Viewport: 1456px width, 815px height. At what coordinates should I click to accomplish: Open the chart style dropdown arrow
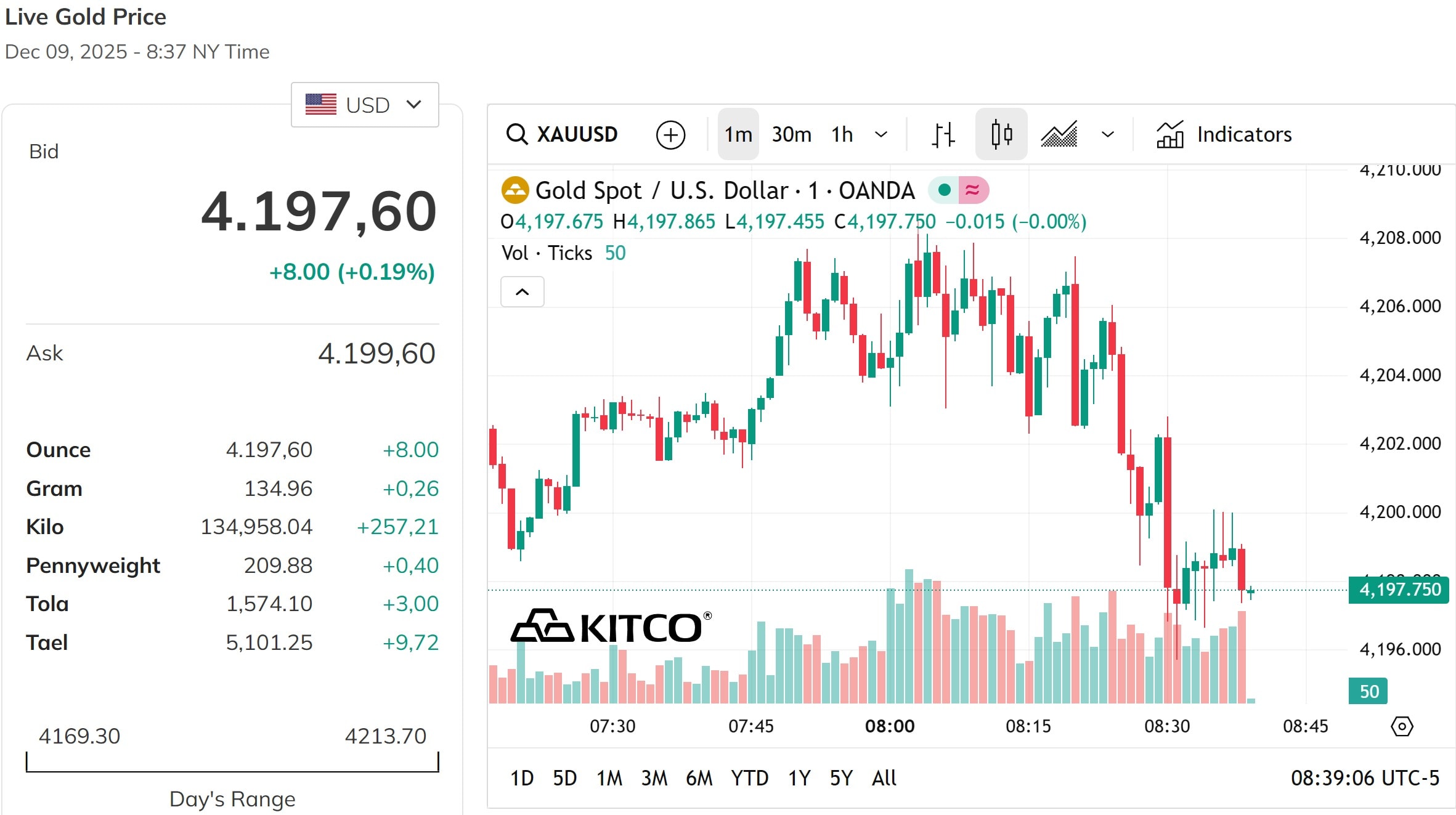click(1106, 134)
